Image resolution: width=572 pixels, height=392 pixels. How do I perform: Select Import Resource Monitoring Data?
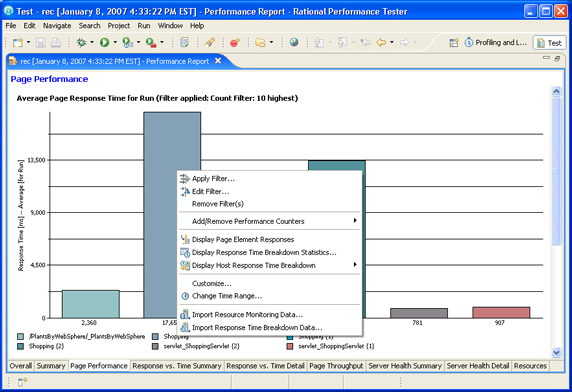270,315
